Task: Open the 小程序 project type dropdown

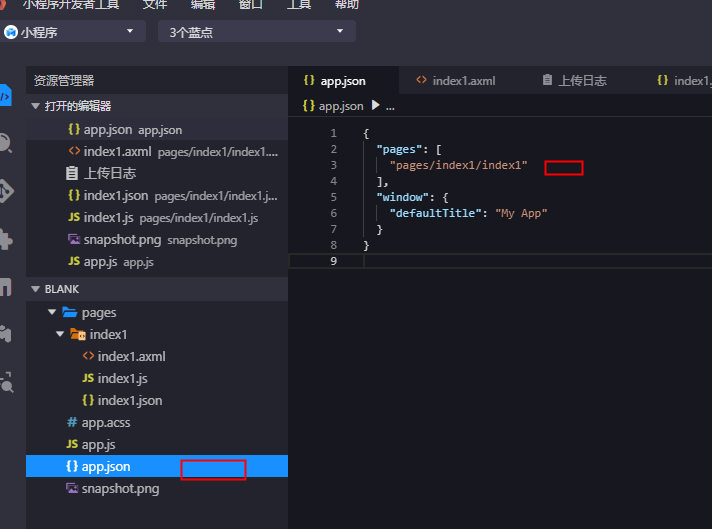Action: [73, 31]
